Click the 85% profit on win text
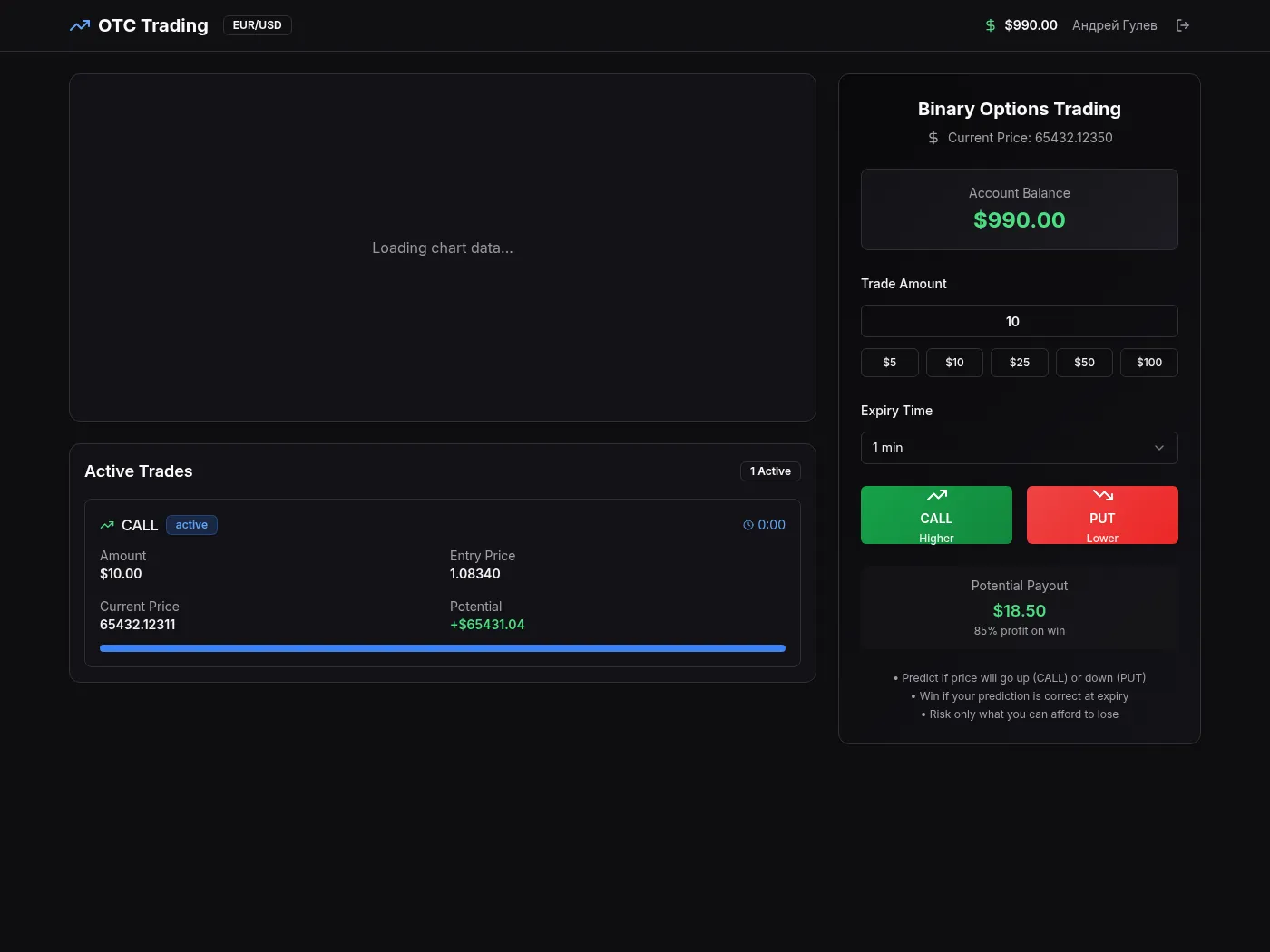This screenshot has width=1270, height=952. tap(1020, 631)
